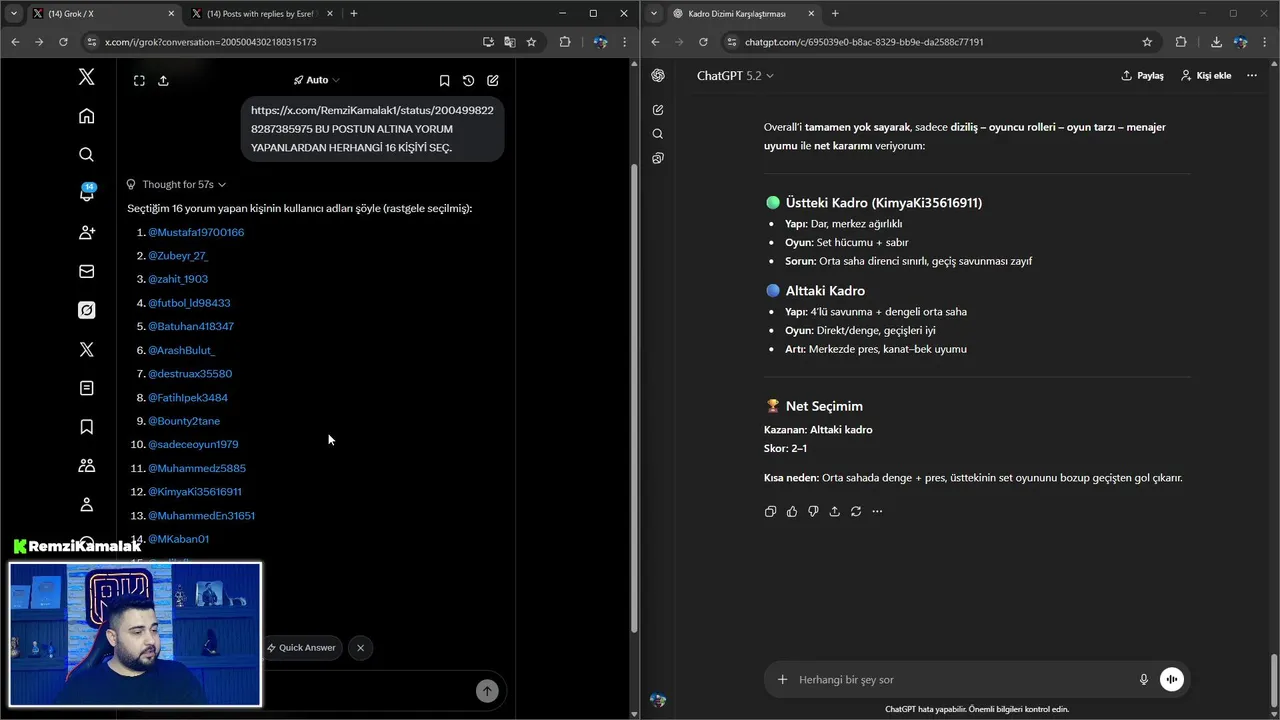Screen dimensions: 1280x720
Task: Click the dictation microphone in ChatGPT
Action: (x=1144, y=679)
